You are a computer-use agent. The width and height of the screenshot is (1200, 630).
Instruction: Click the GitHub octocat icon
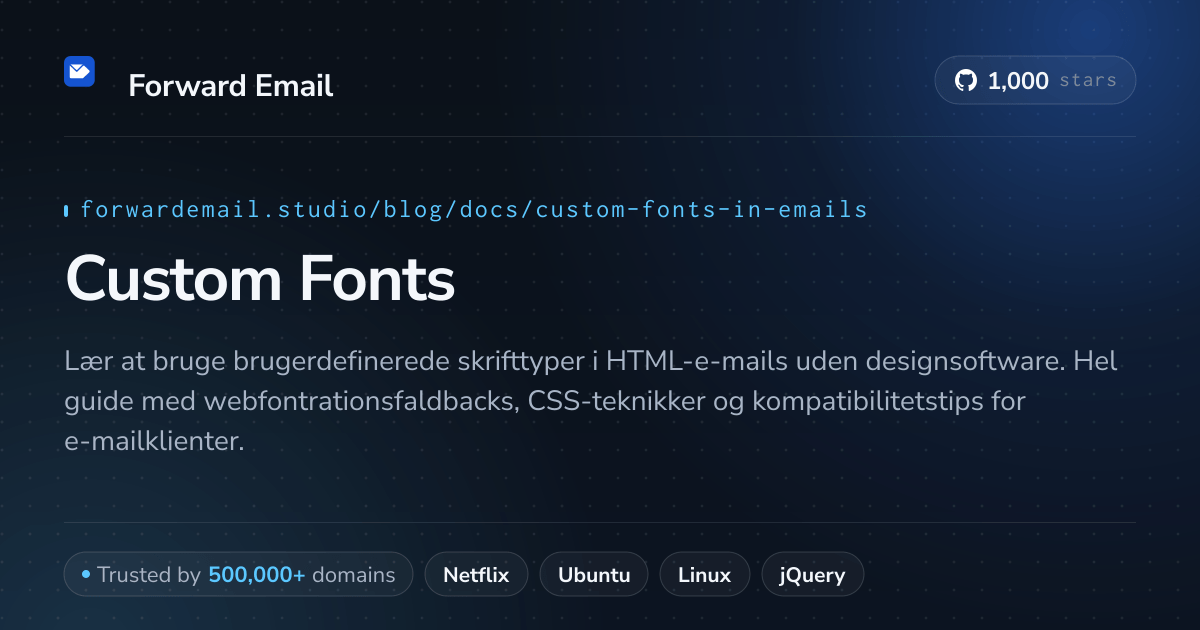pos(965,81)
